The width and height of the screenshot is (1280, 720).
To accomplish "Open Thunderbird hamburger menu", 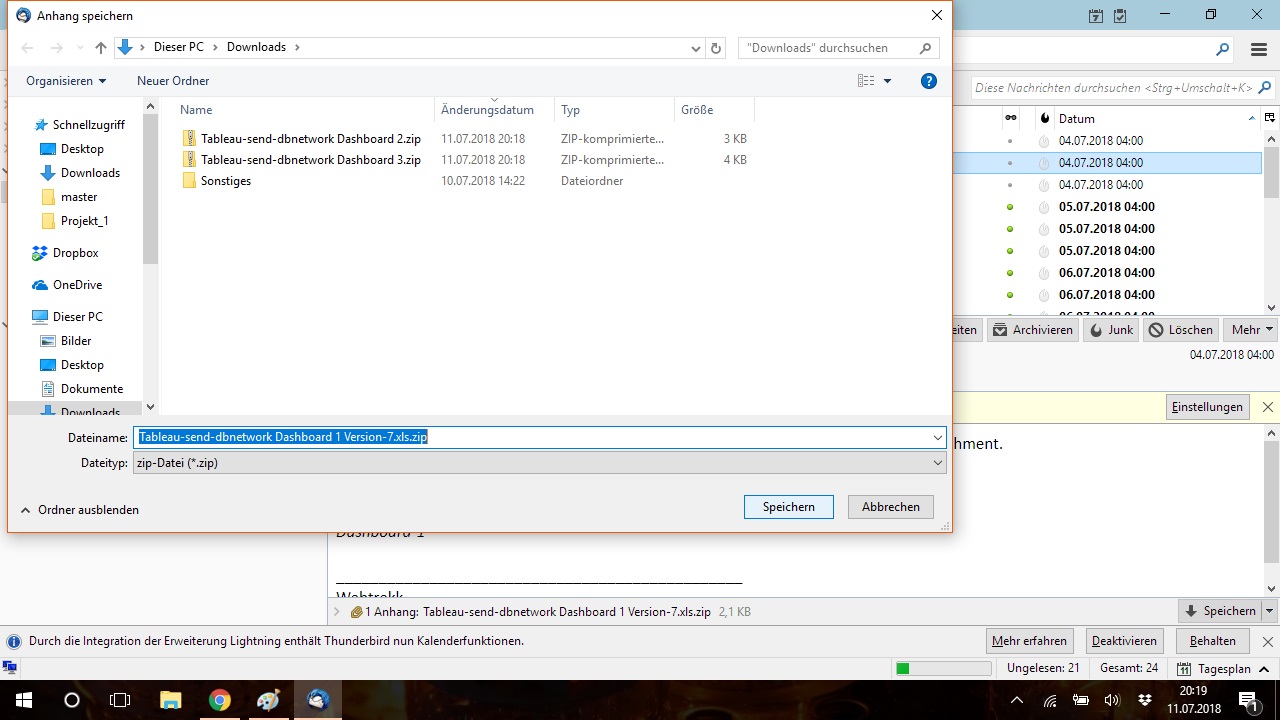I will point(1259,49).
